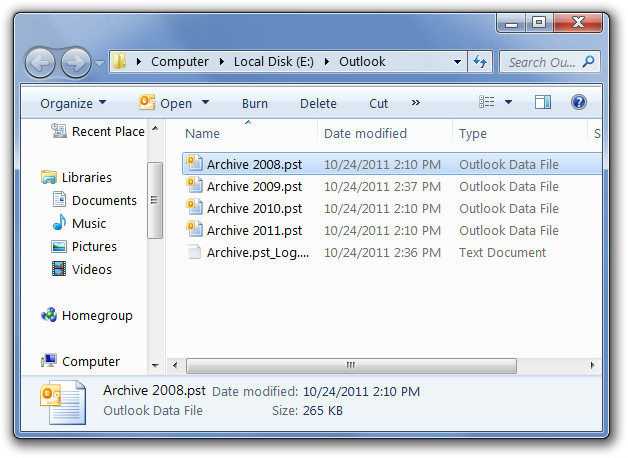
Task: Open Recent Places in navigation pane
Action: pos(108,131)
